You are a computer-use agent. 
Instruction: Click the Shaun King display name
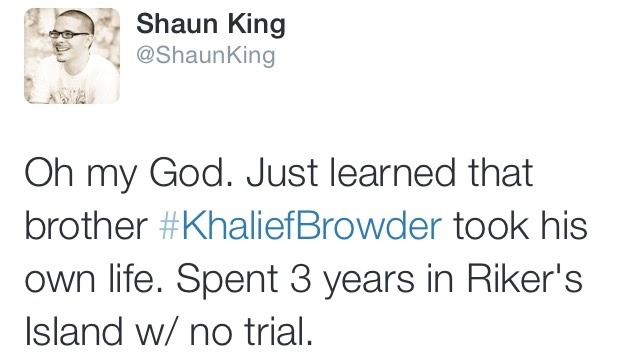(211, 25)
